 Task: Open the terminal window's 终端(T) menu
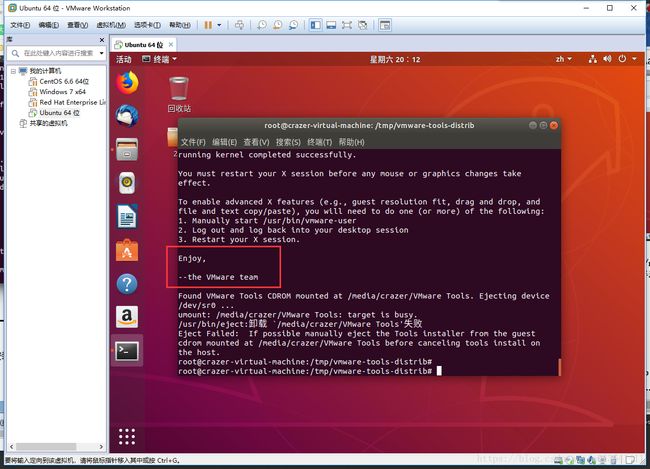click(320, 142)
